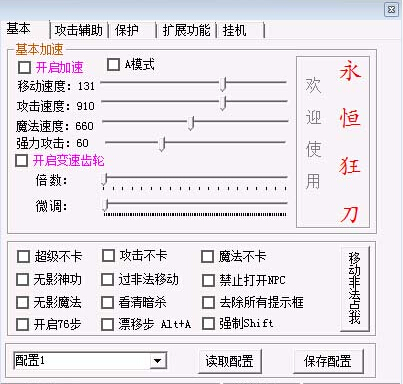This screenshot has width=403, height=384.
Task: Click the 读取配置 button
Action: pyautogui.click(x=229, y=361)
